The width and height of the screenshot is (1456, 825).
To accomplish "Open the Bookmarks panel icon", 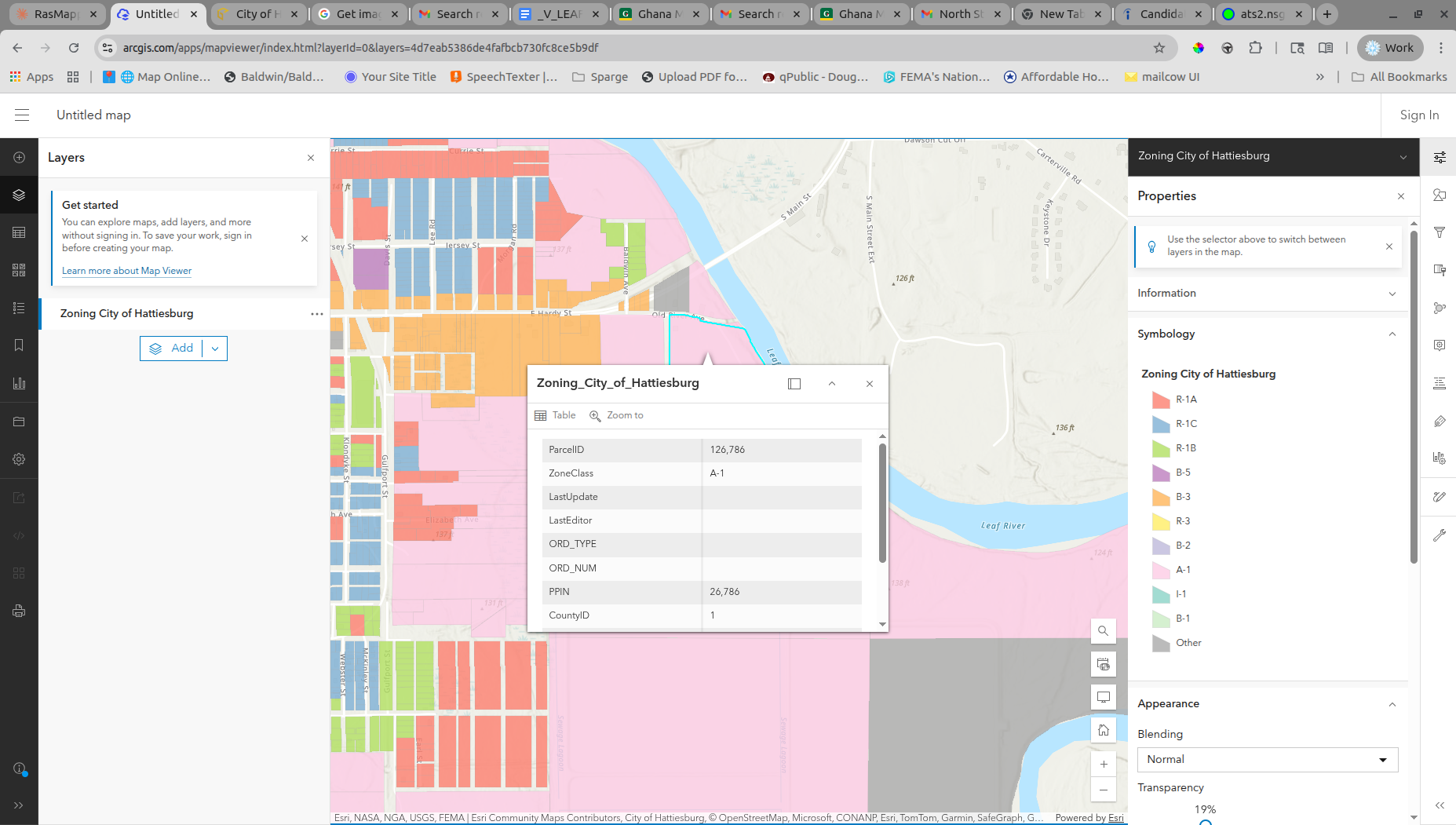I will click(x=19, y=345).
